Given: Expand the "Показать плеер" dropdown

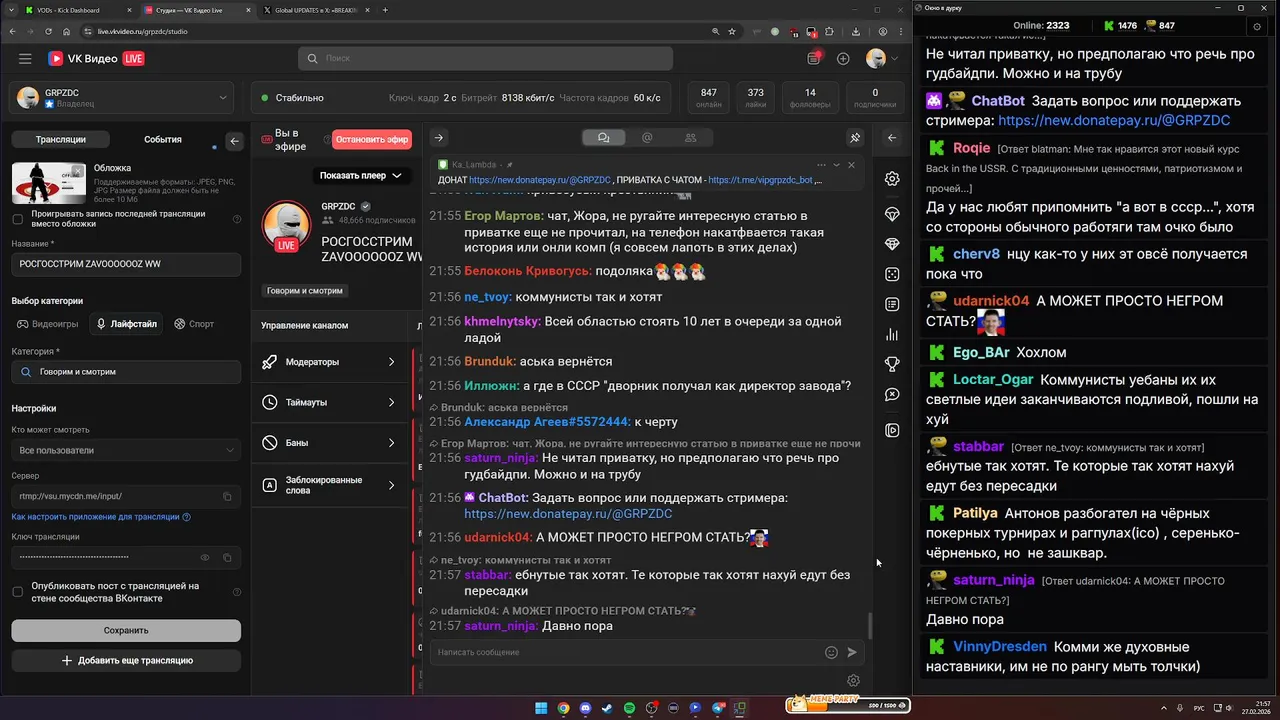Looking at the screenshot, I should pyautogui.click(x=360, y=175).
